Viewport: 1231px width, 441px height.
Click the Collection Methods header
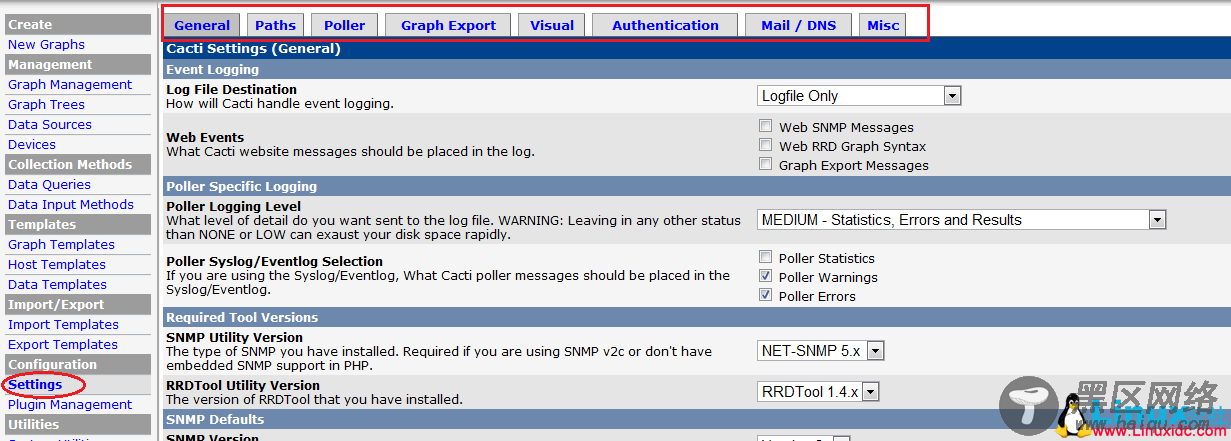pos(77,164)
